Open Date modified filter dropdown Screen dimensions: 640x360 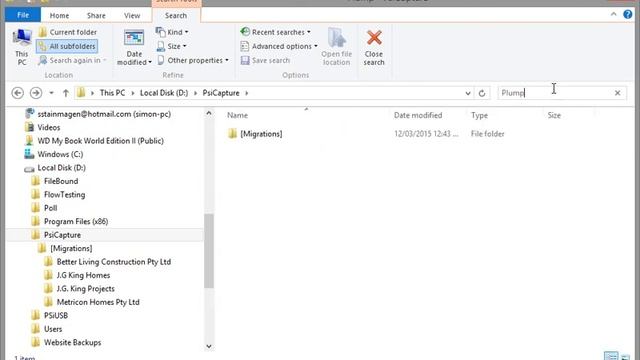click(x=134, y=48)
